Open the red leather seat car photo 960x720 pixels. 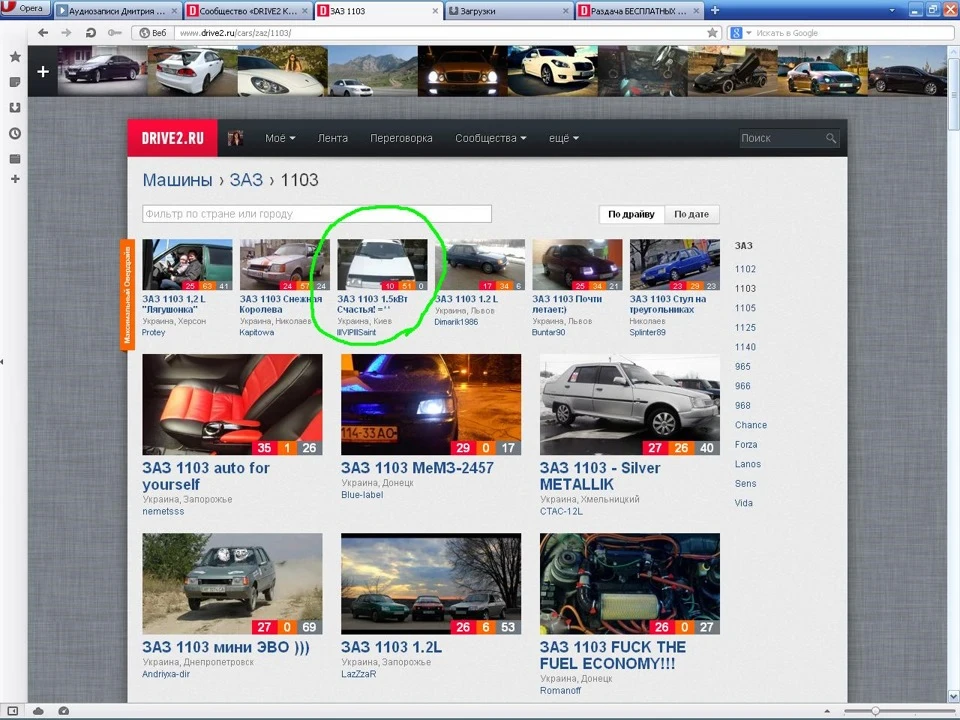(232, 404)
